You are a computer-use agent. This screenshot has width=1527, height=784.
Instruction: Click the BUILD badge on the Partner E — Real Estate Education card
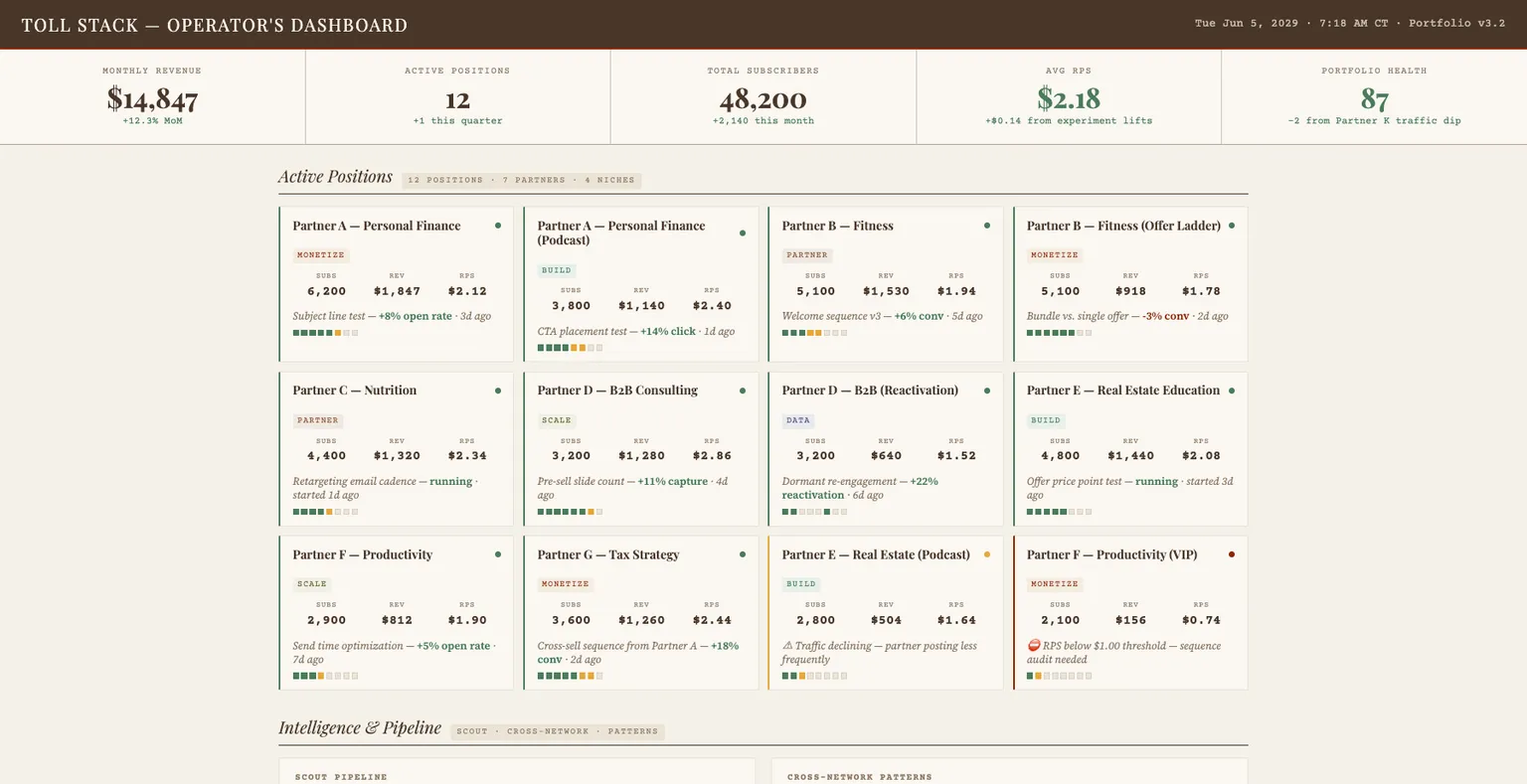pos(1045,420)
